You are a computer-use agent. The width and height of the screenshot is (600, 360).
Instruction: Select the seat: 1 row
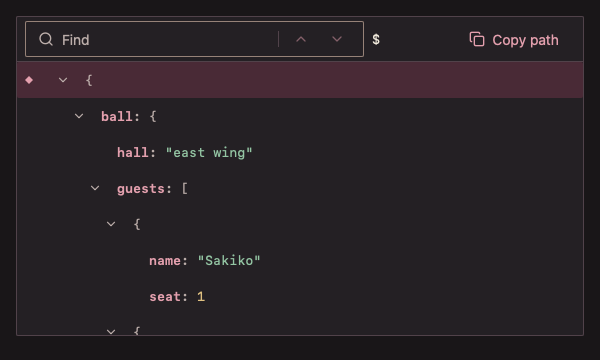point(300,296)
